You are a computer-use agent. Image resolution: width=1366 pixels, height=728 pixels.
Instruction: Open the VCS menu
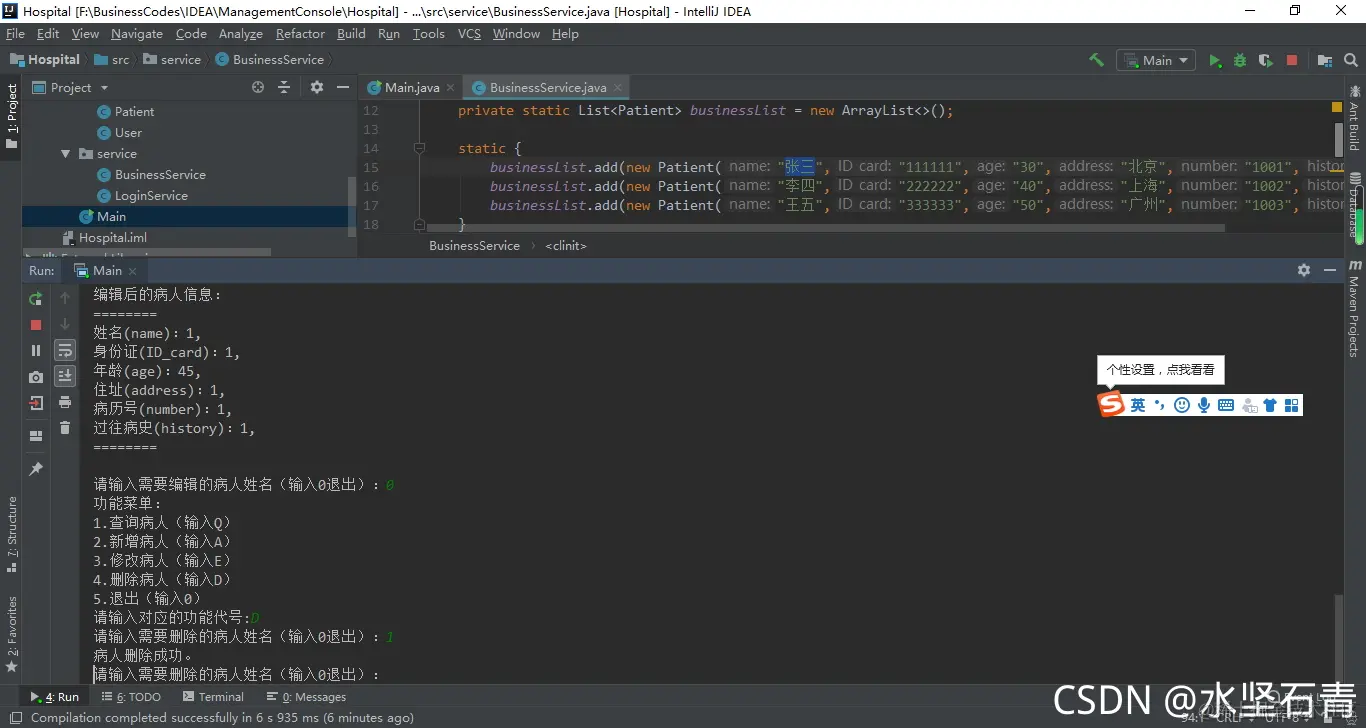click(469, 33)
